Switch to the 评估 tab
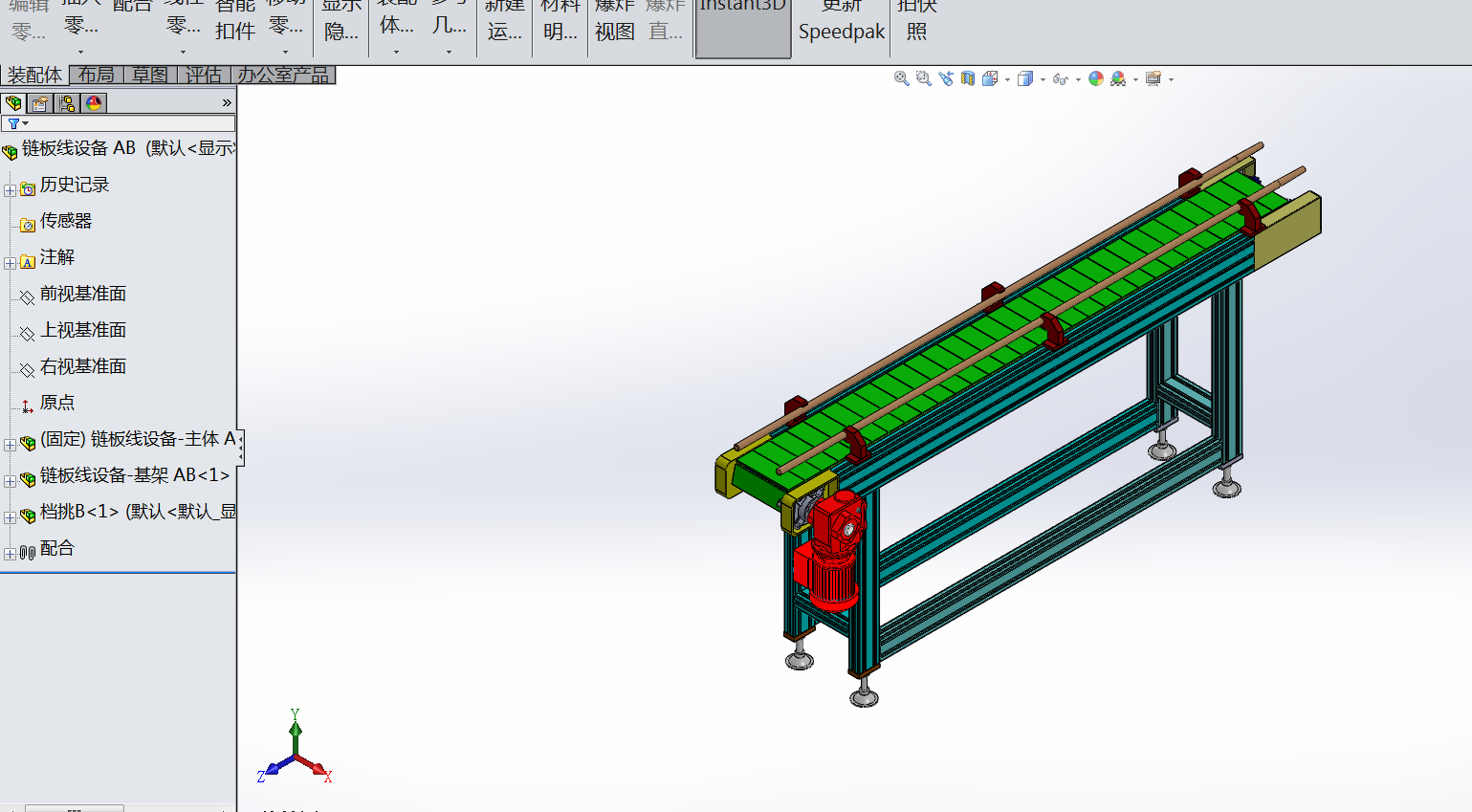This screenshot has height=812, width=1472. 204,75
